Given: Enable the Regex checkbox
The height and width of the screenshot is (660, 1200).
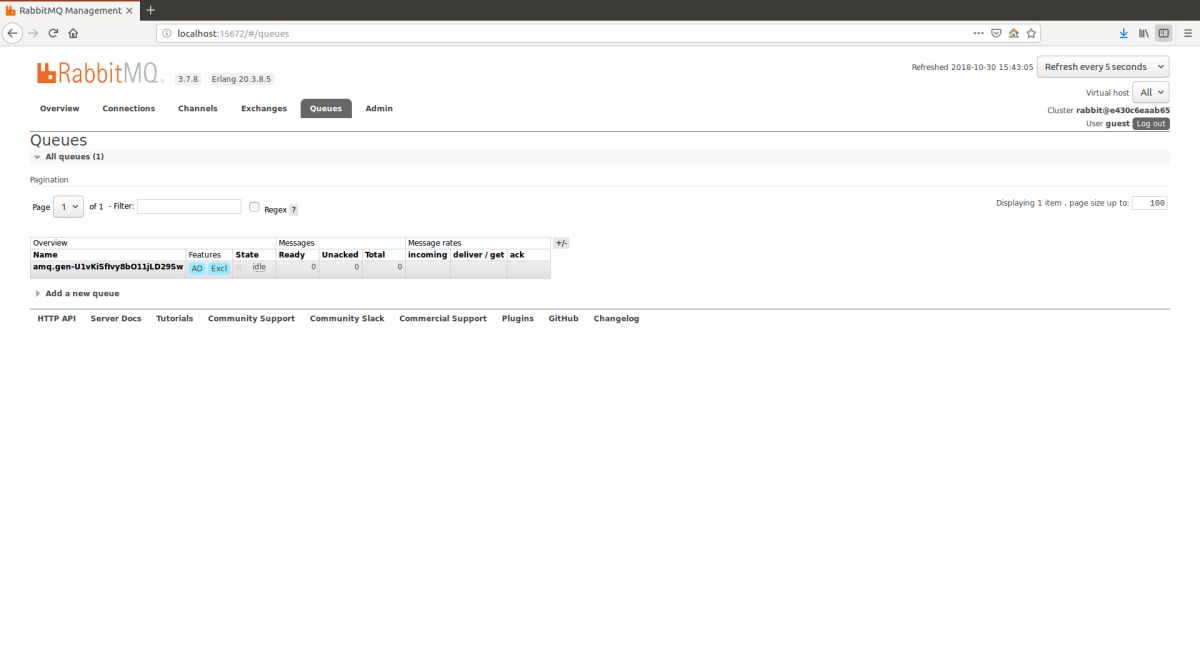Looking at the screenshot, I should point(254,207).
